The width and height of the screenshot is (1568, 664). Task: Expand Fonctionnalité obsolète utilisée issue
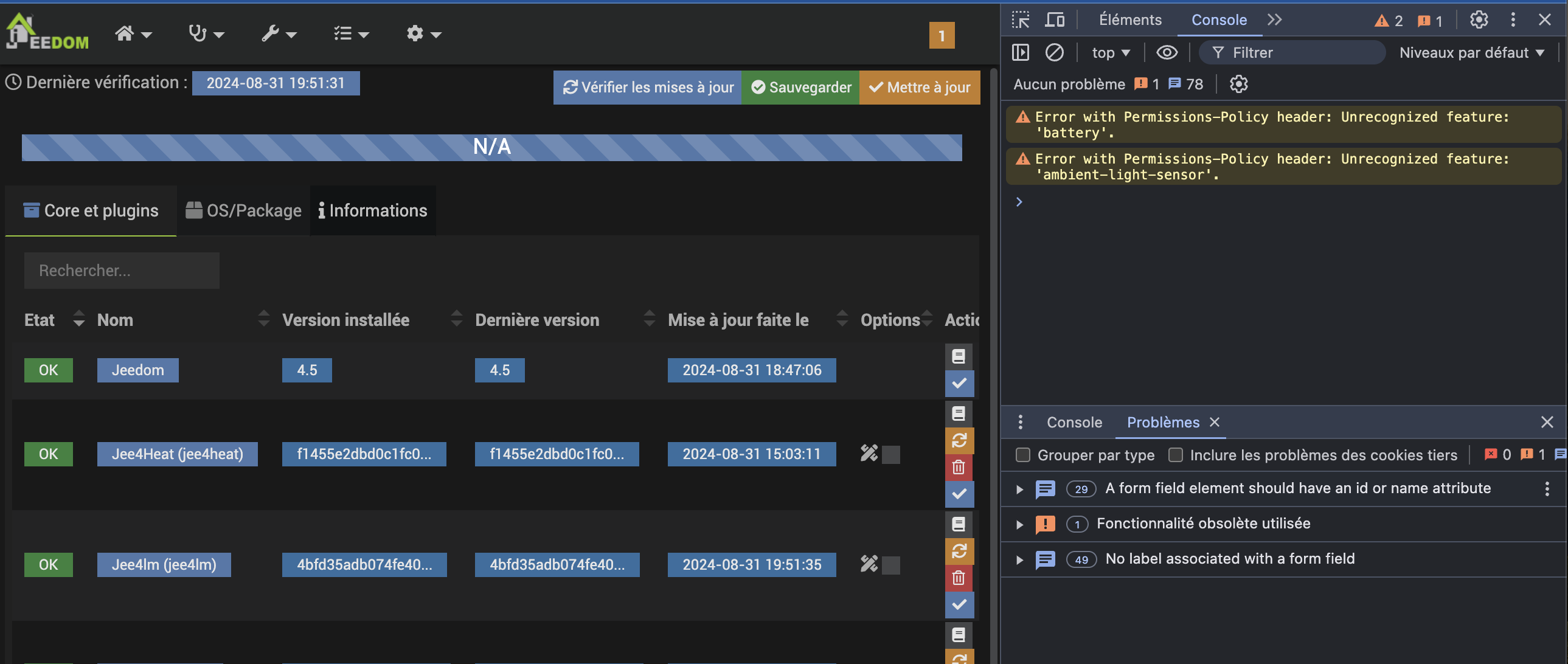pos(1019,524)
